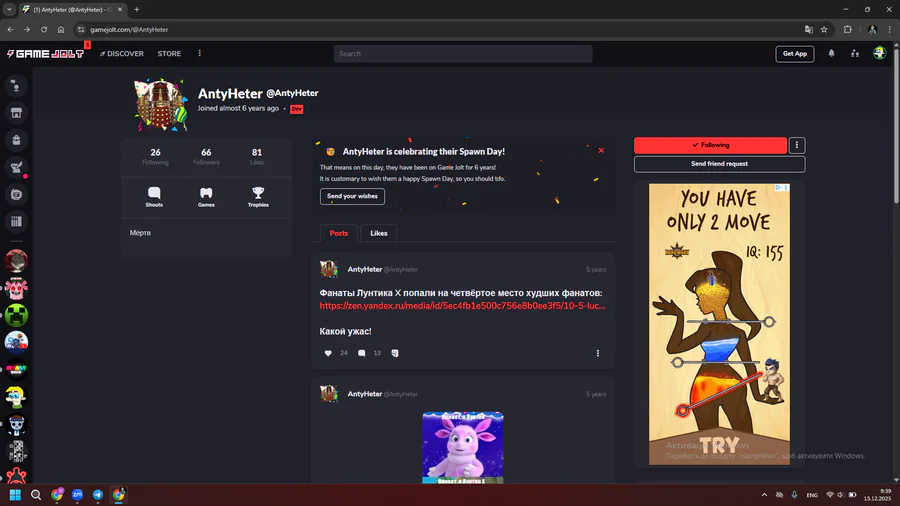900x506 pixels.
Task: Switch to the Posts tab
Action: [339, 233]
